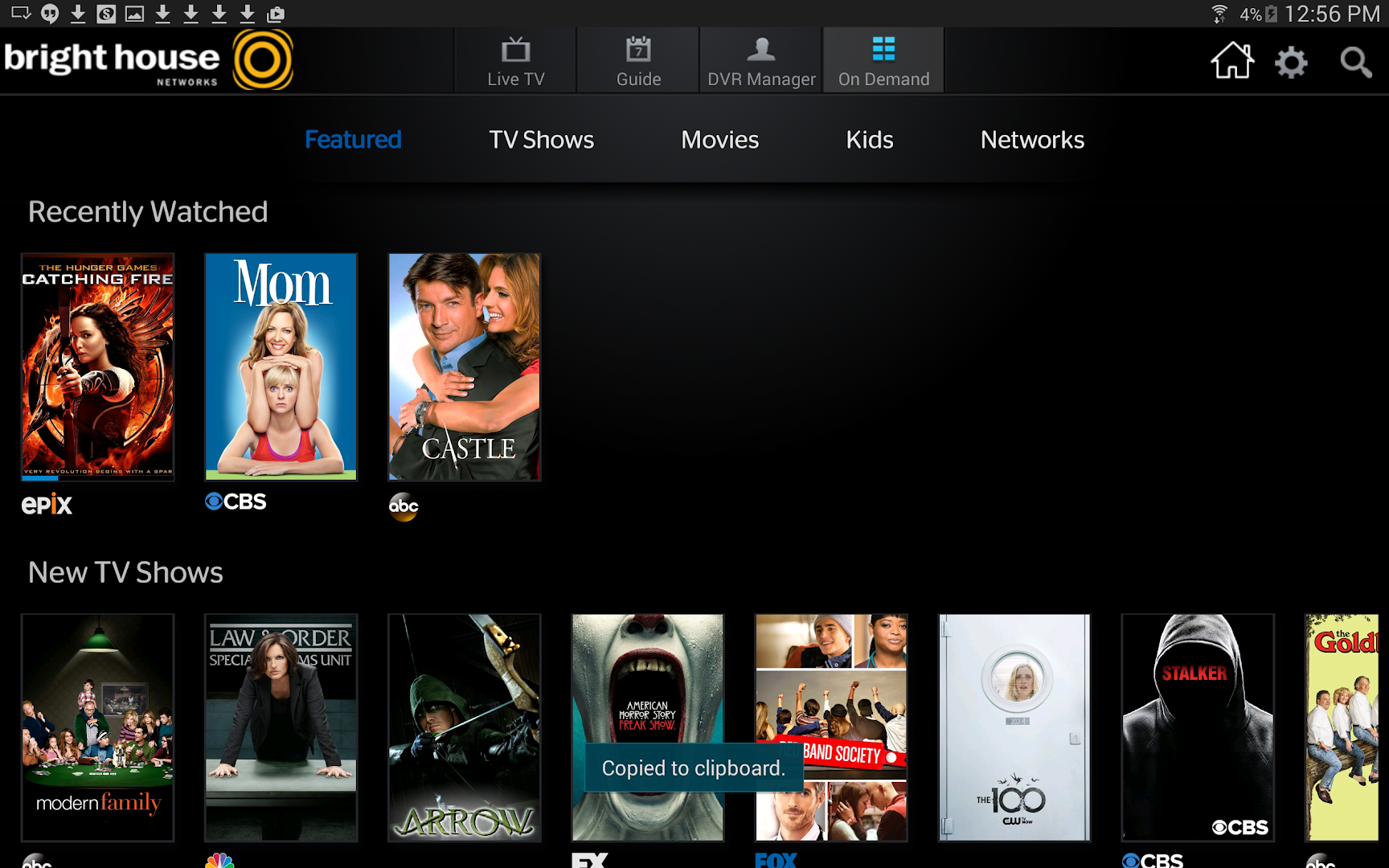Screen dimensions: 1389x868
Task: Open the Stalker poster
Action: click(1198, 728)
